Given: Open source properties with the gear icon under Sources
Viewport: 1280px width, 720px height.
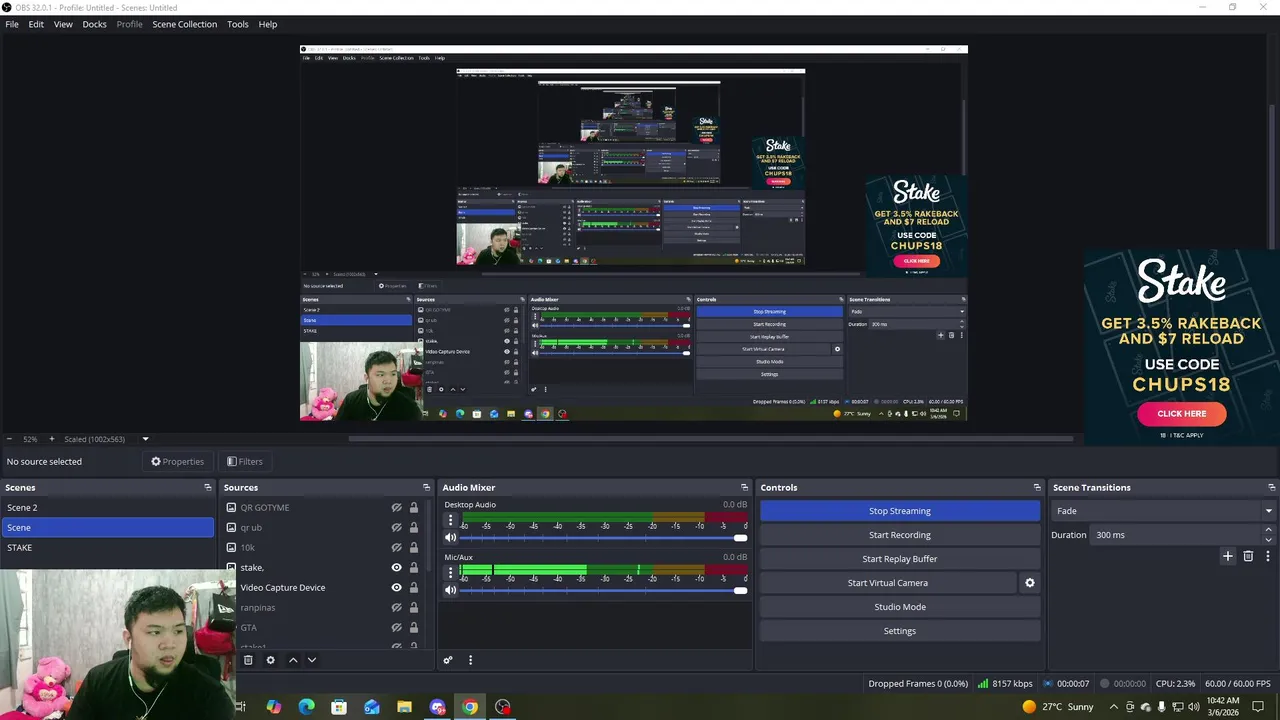Looking at the screenshot, I should pyautogui.click(x=270, y=660).
